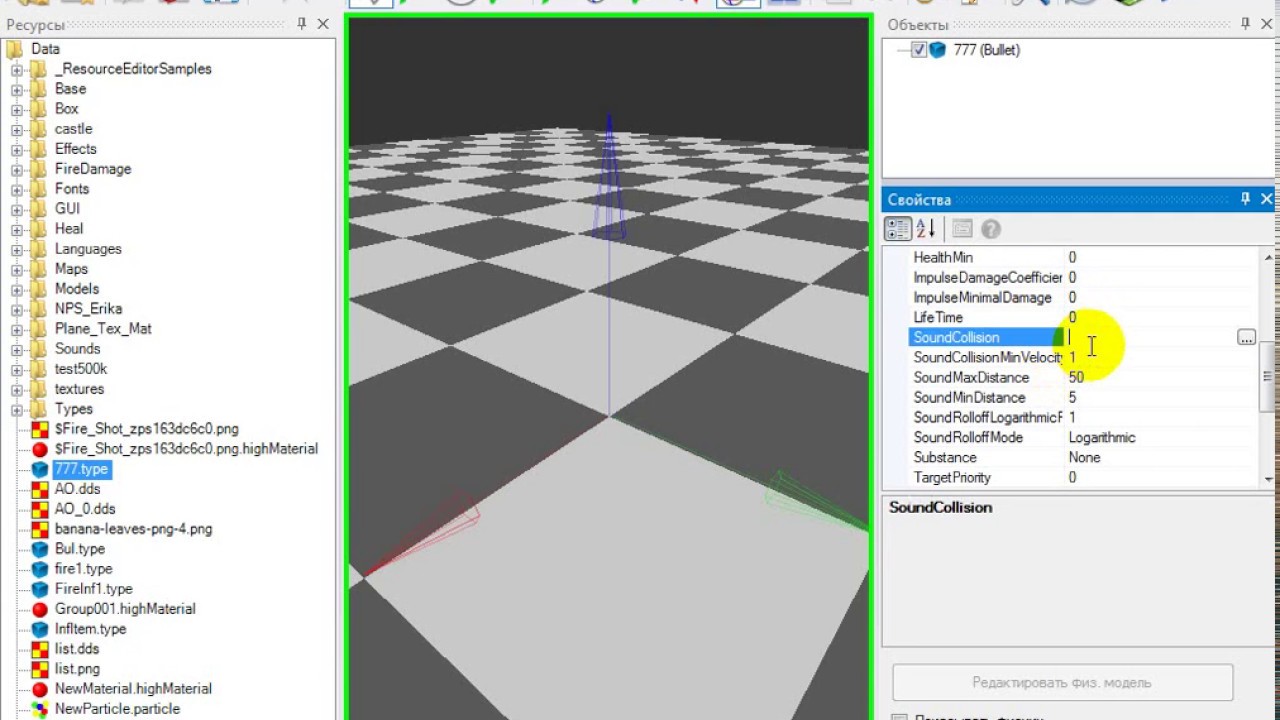
Task: Select the TargetPriority property row
Action: tap(1083, 478)
